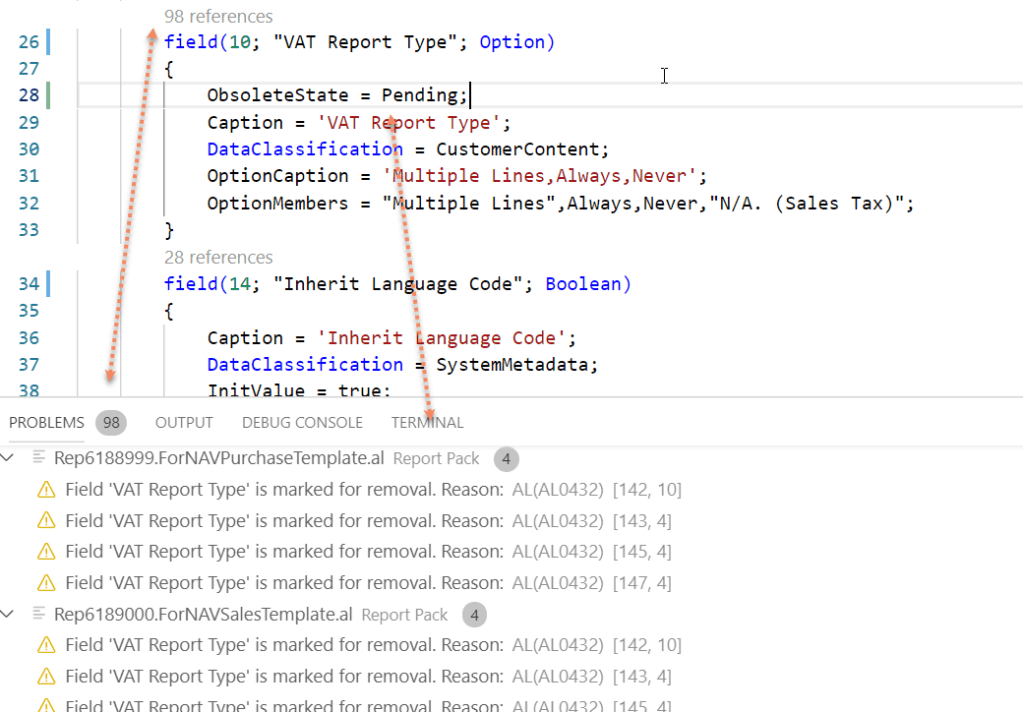
Task: Click warning icon of first PurchaseTemplate problem
Action: (46, 490)
